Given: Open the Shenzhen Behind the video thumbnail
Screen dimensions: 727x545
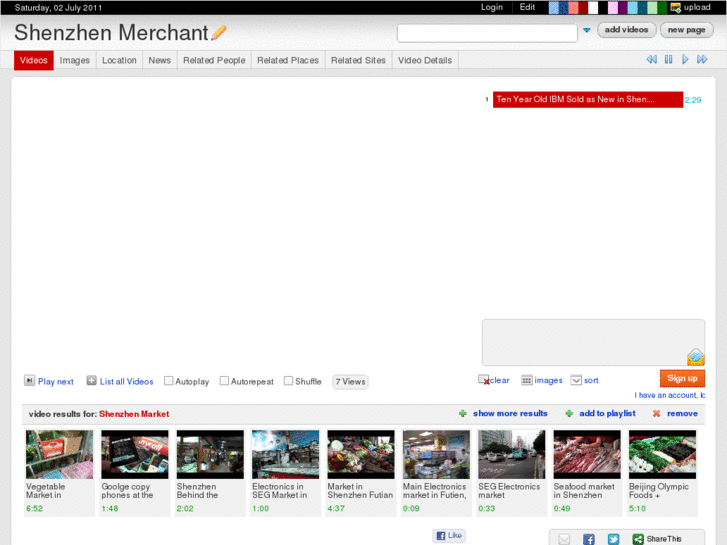Looking at the screenshot, I should [210, 455].
